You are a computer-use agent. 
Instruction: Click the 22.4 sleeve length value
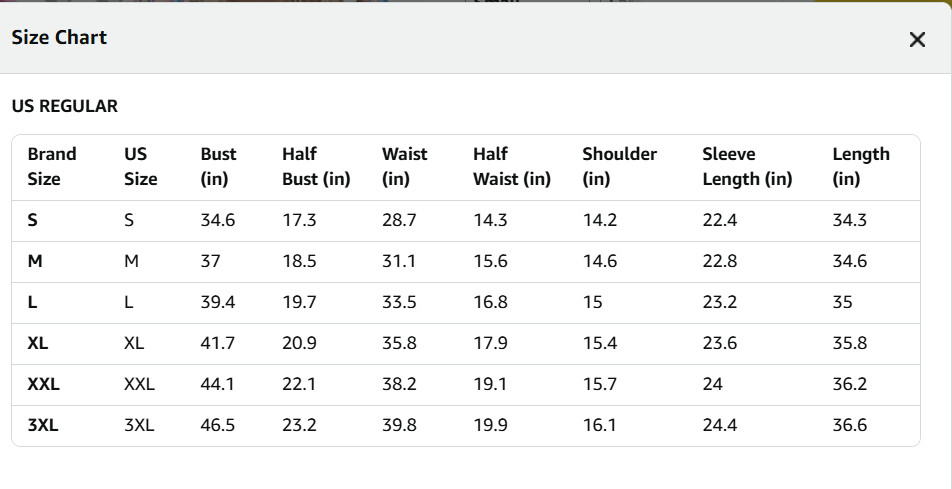pos(719,221)
